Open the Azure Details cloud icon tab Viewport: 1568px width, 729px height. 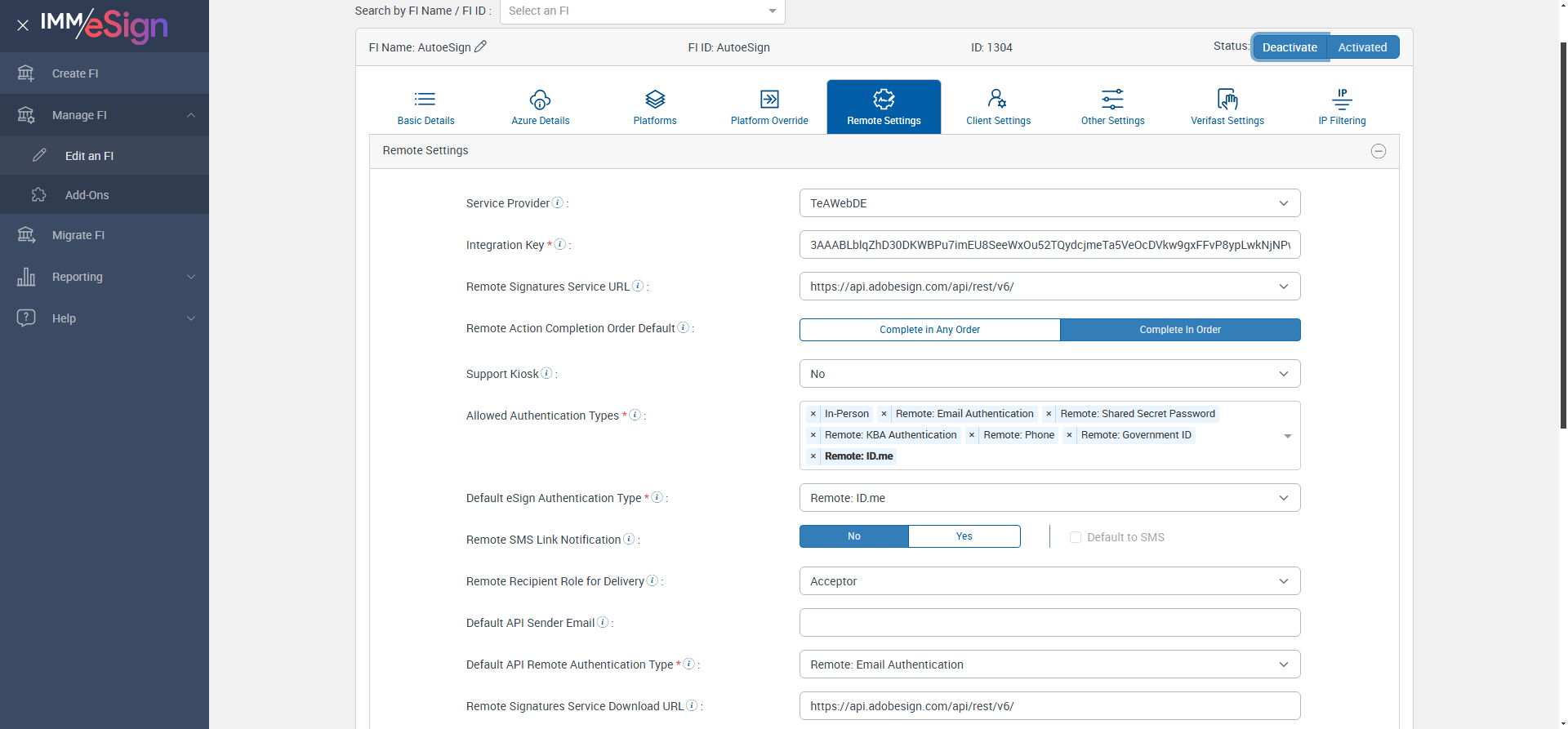pos(540,100)
